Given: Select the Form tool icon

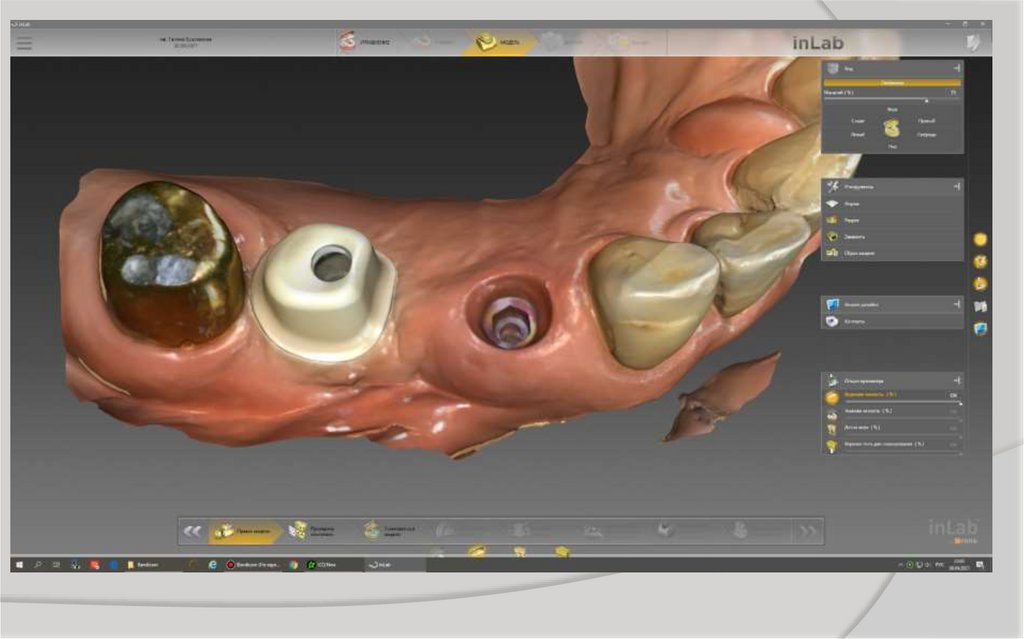Looking at the screenshot, I should (832, 204).
